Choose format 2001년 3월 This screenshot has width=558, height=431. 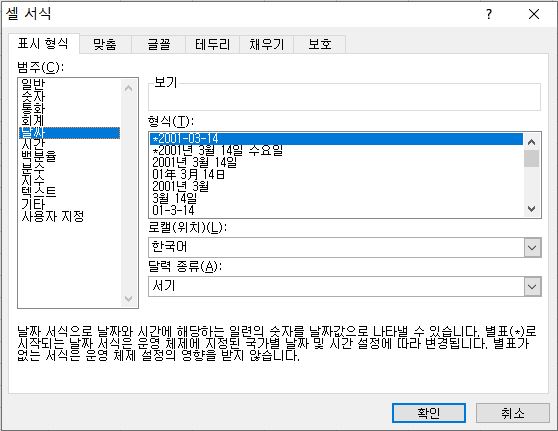(336, 186)
